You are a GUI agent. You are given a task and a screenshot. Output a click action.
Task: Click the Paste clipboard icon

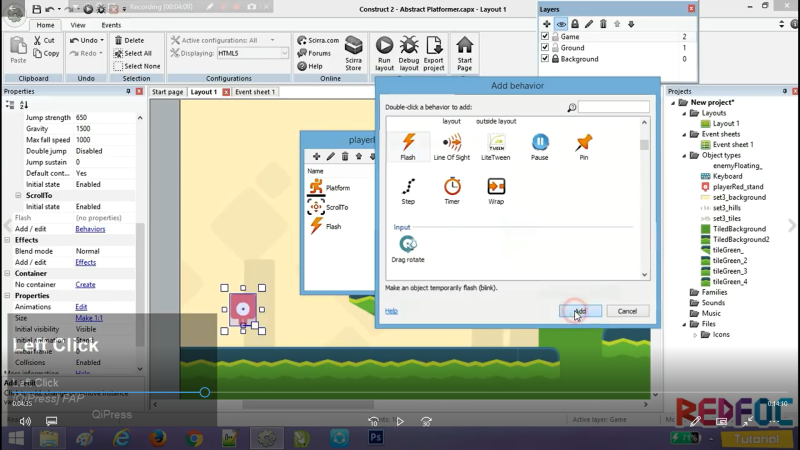pyautogui.click(x=18, y=50)
